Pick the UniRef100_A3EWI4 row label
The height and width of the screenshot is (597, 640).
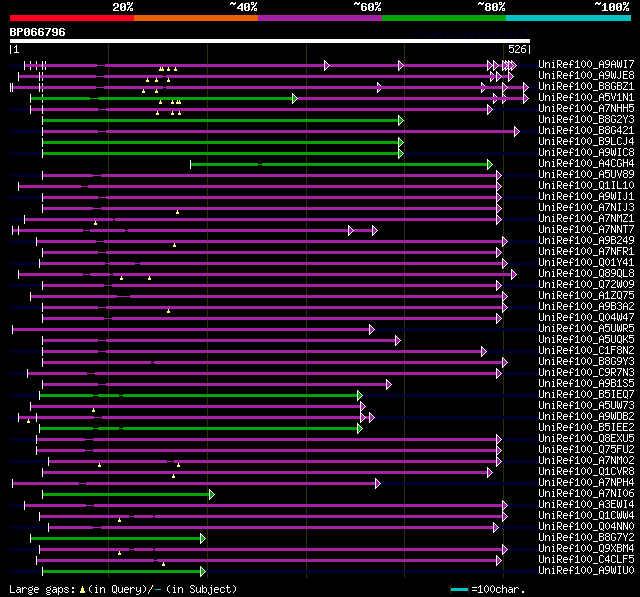point(586,505)
